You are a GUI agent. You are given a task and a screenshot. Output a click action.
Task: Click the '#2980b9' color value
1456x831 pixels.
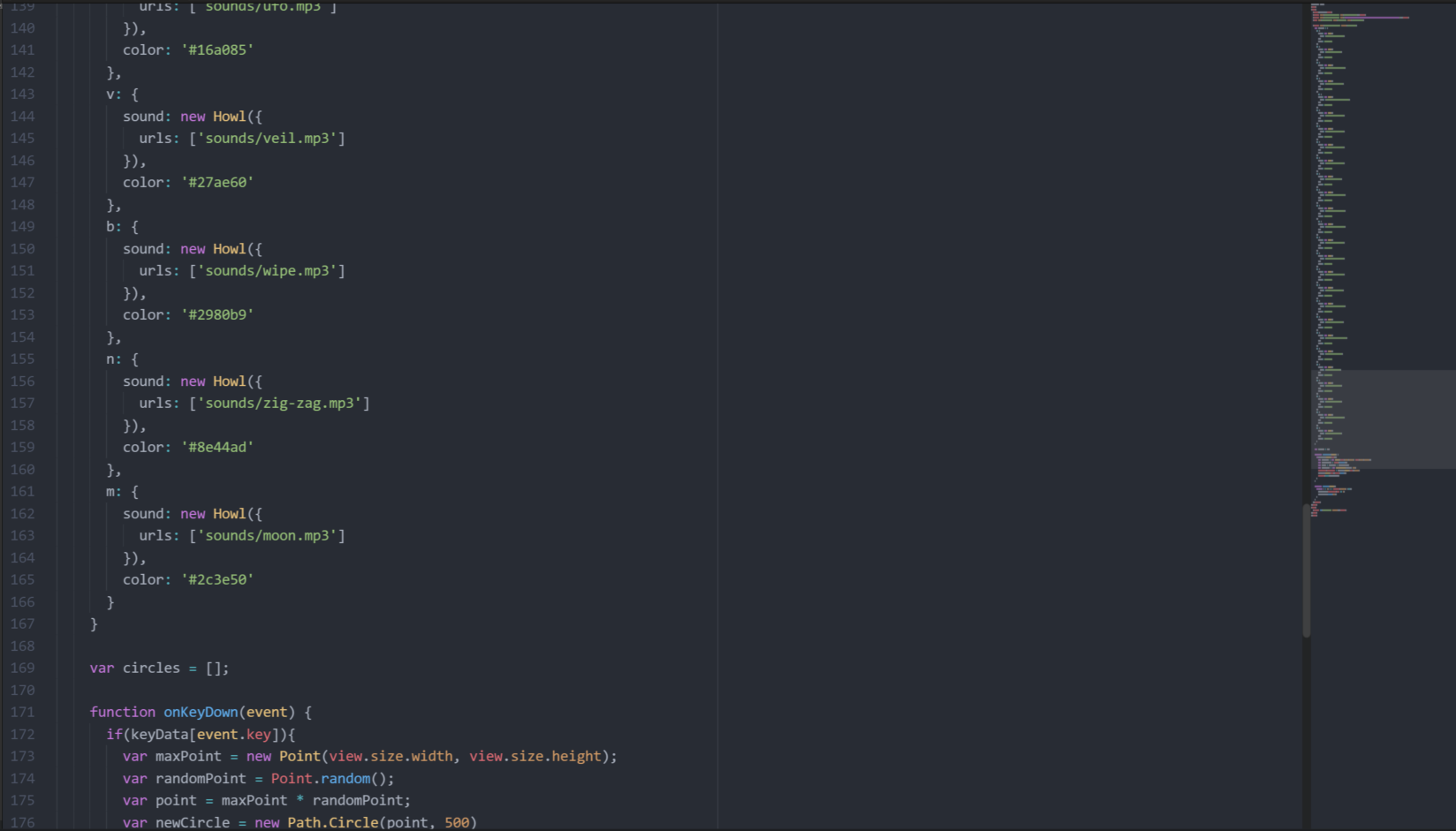coord(217,315)
